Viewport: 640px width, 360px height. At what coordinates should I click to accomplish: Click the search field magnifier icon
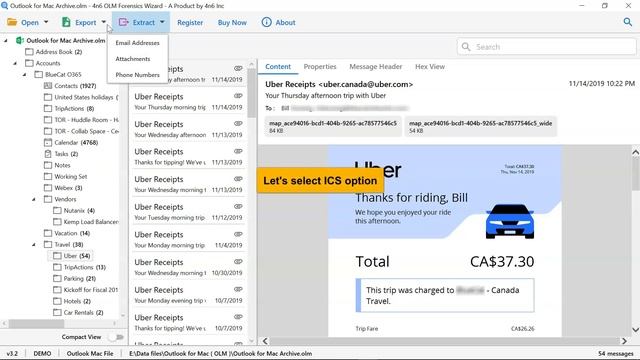[466, 47]
